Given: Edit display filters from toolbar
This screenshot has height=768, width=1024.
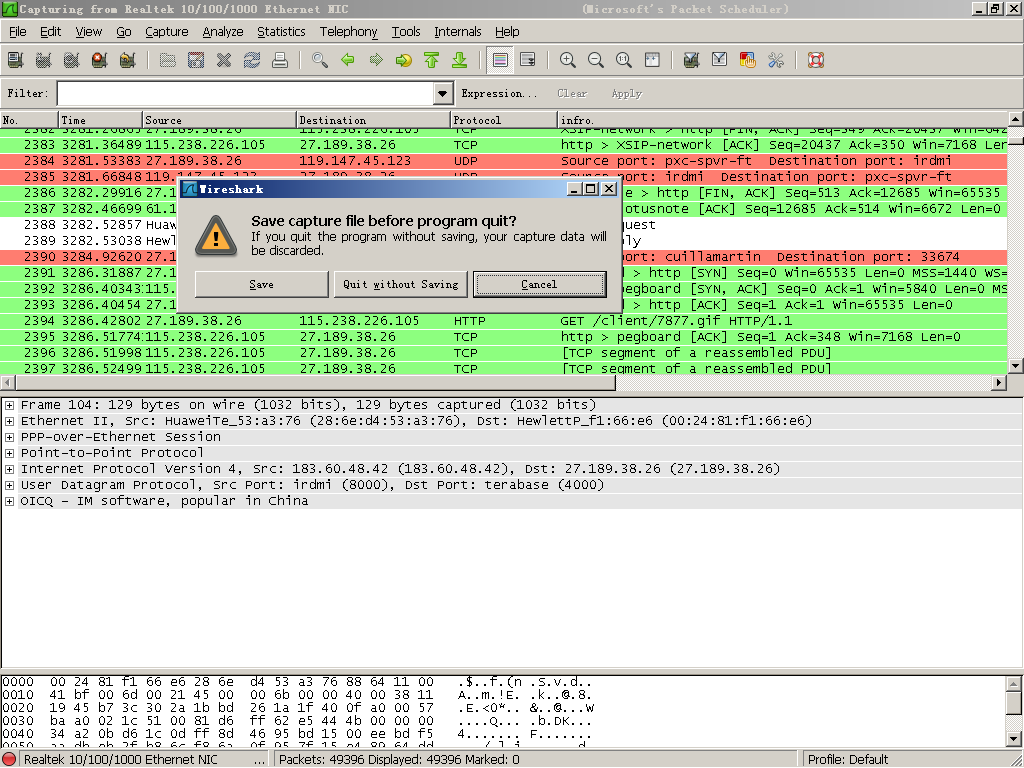Looking at the screenshot, I should 720,60.
